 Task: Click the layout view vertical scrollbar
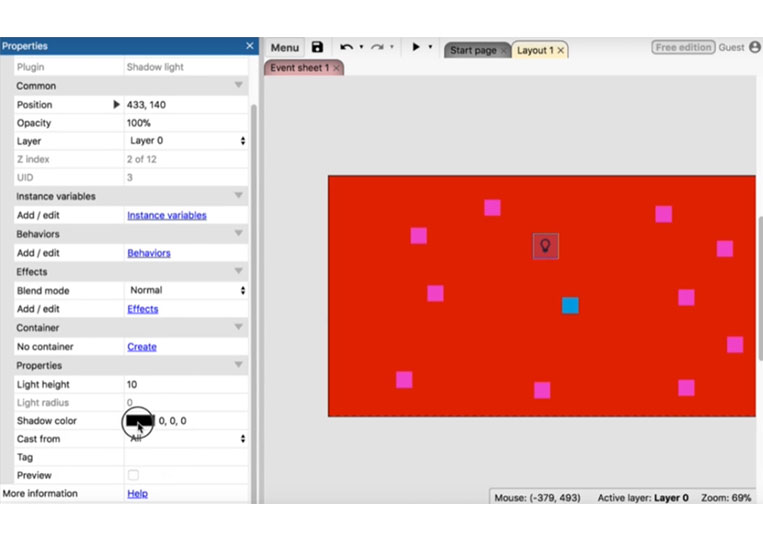(x=760, y=288)
